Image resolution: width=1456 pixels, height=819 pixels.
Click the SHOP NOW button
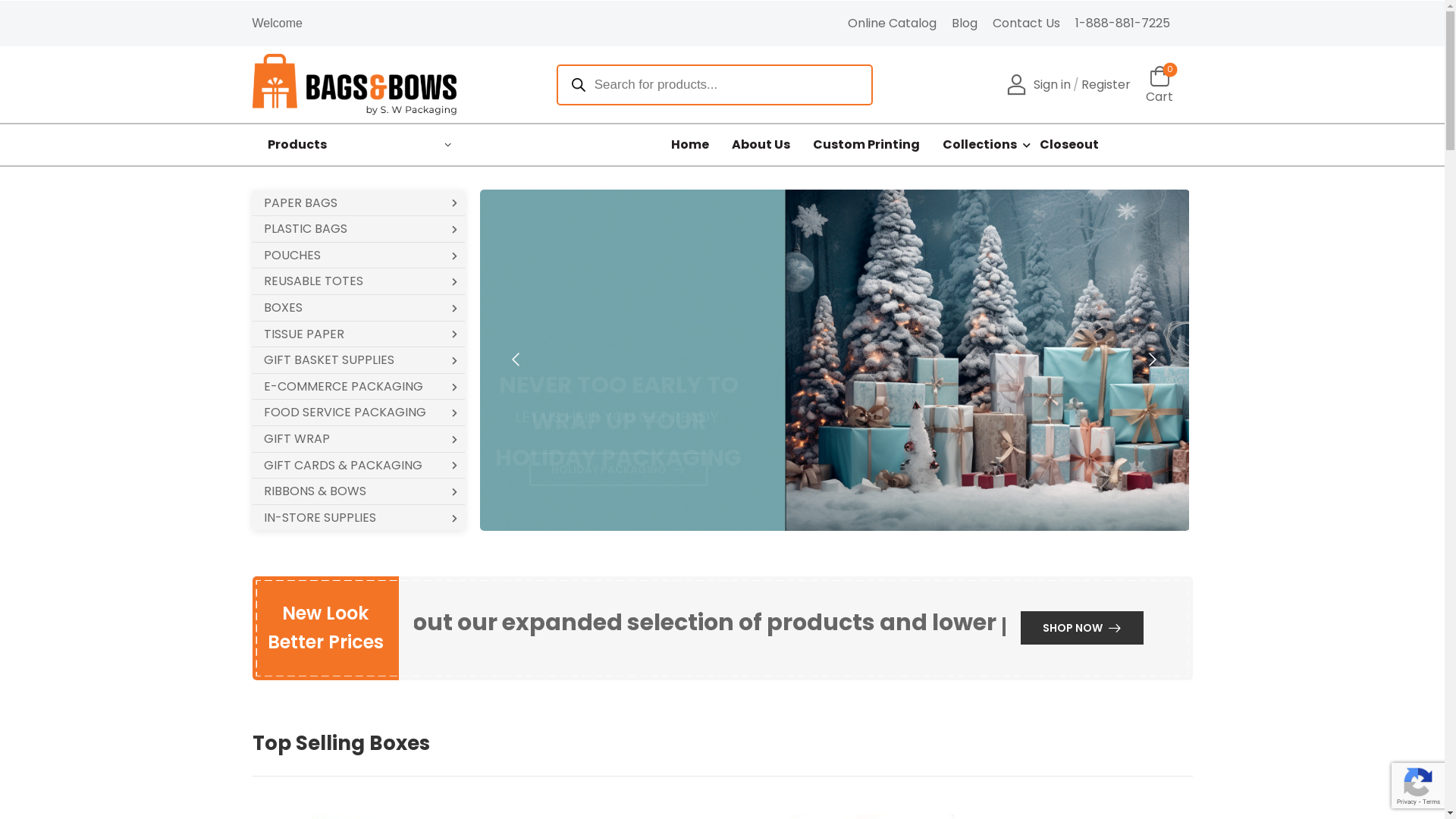[1081, 628]
